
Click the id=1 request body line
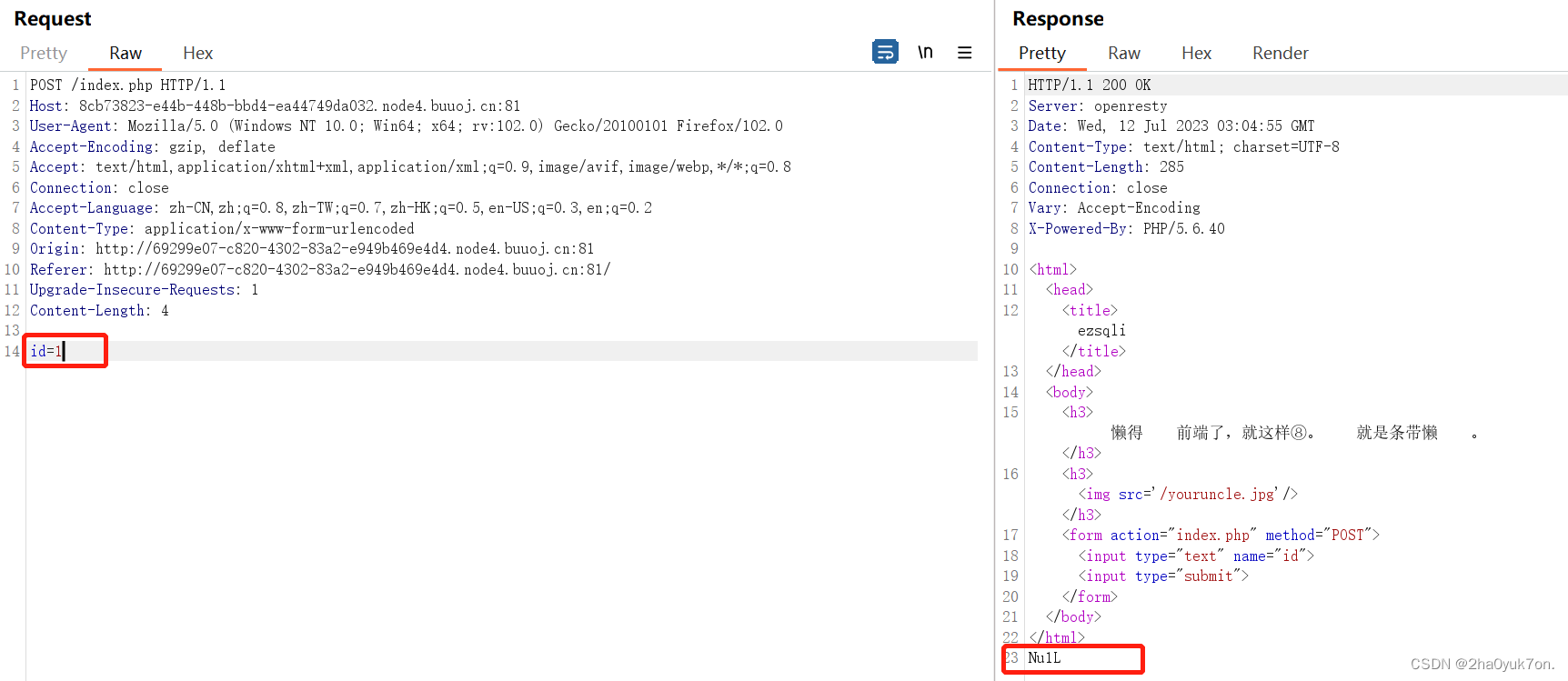coord(47,351)
